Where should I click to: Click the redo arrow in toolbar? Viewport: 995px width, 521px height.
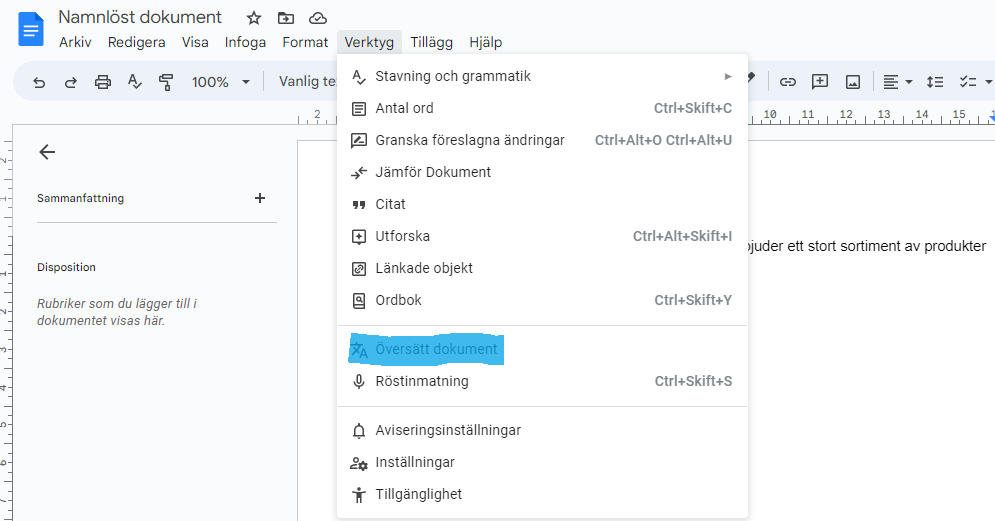point(71,82)
